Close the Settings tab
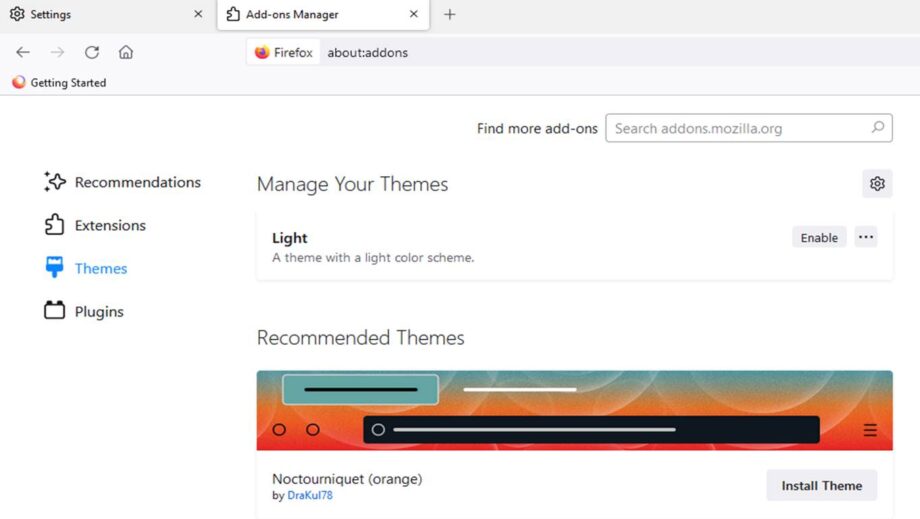This screenshot has height=519, width=920. 198,14
